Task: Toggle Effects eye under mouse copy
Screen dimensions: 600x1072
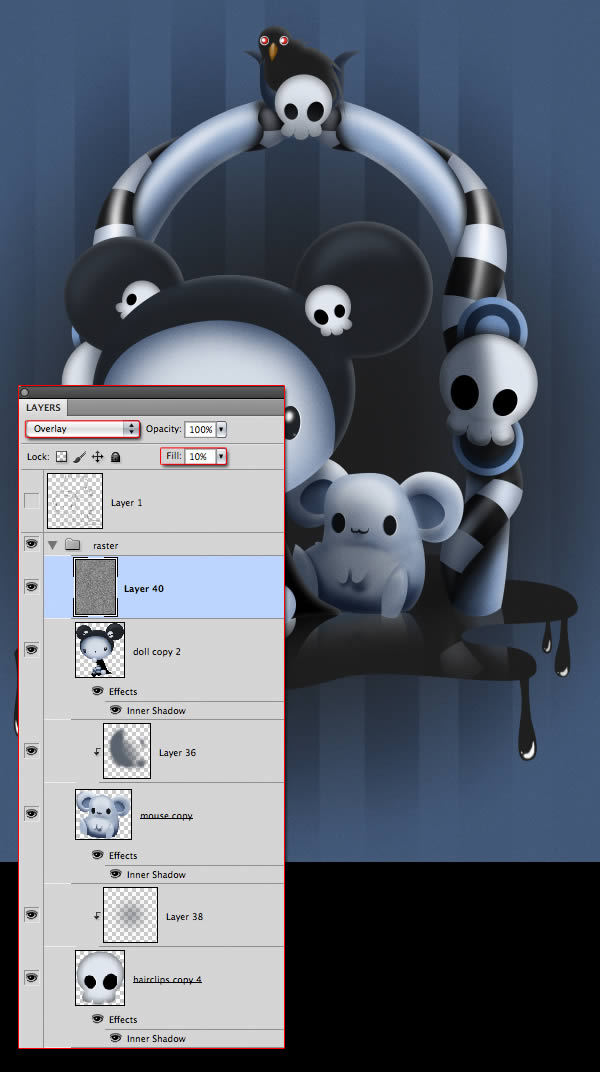Action: point(98,855)
